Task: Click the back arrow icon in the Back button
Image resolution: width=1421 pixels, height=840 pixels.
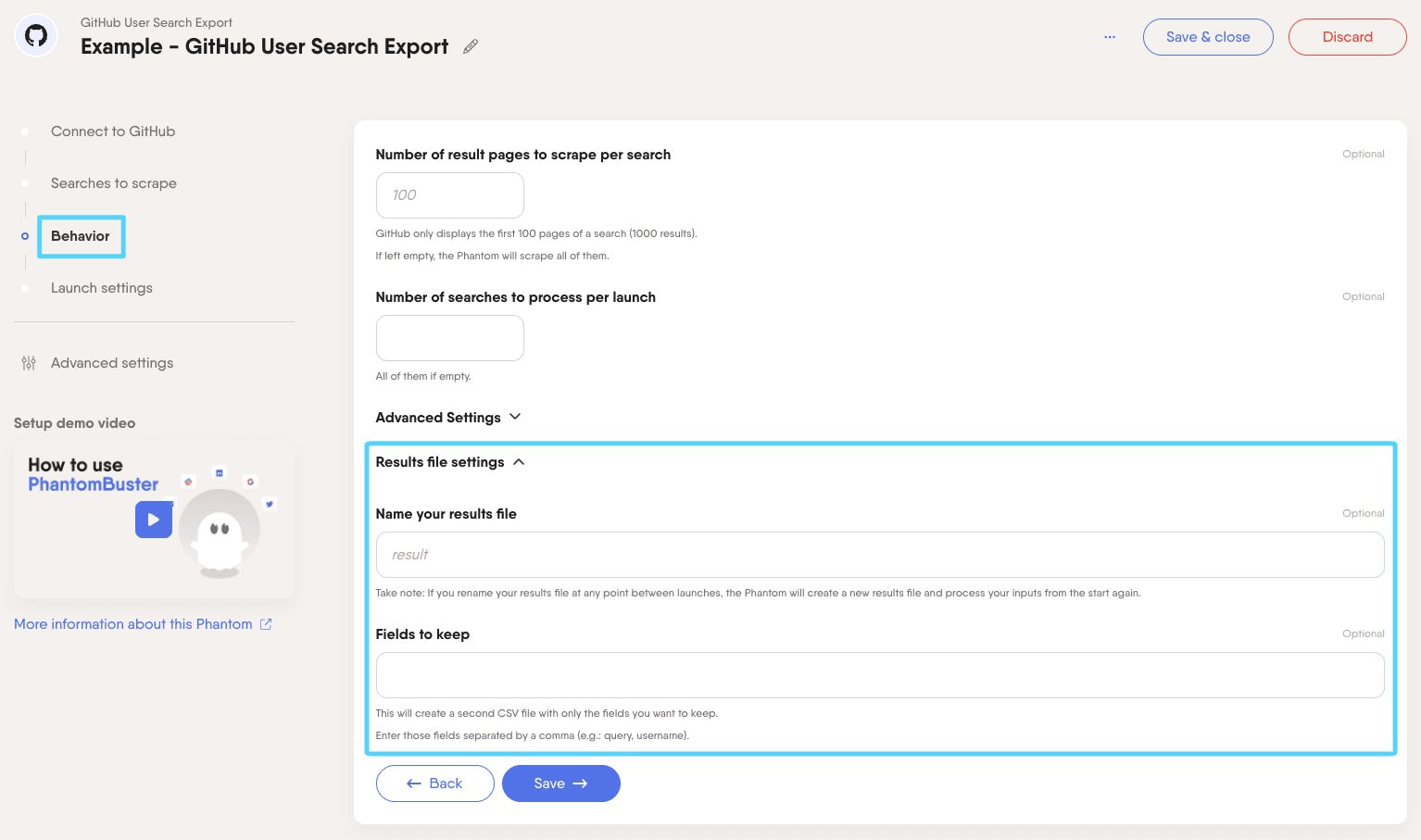Action: tap(414, 784)
